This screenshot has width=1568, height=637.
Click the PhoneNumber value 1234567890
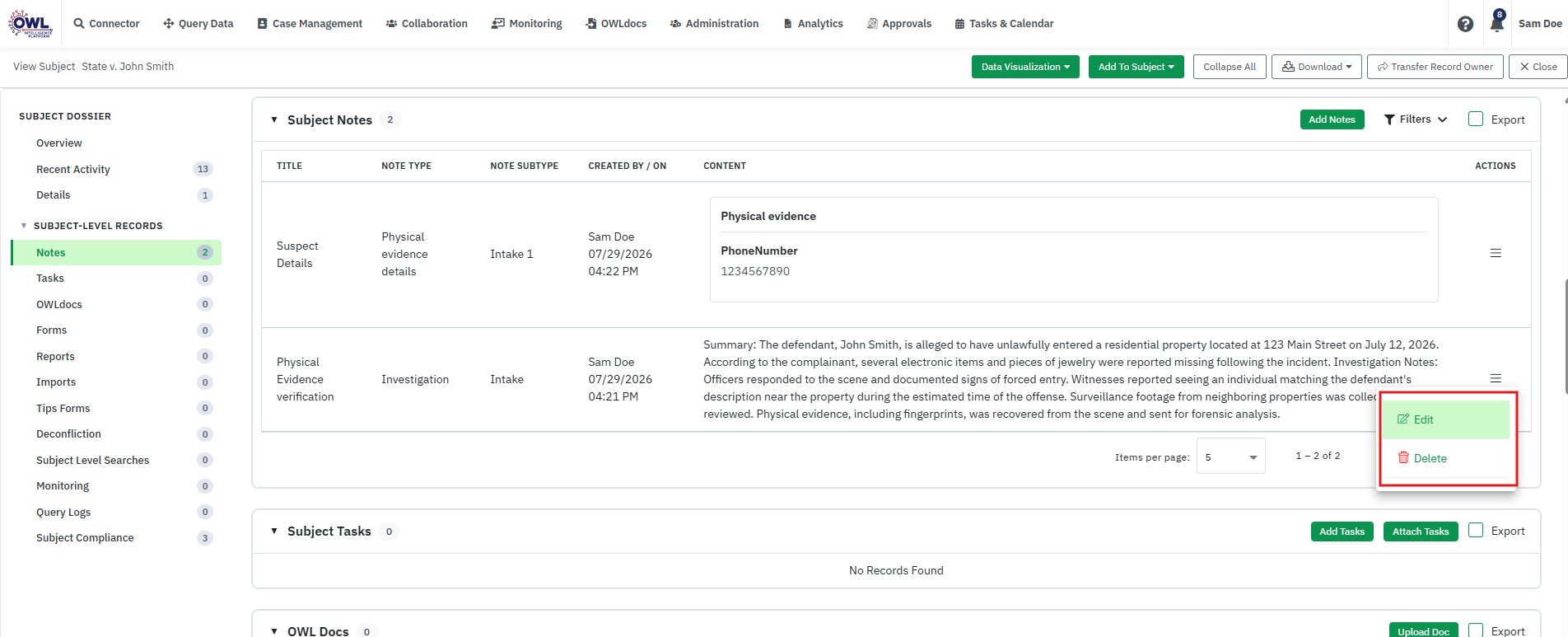point(755,271)
